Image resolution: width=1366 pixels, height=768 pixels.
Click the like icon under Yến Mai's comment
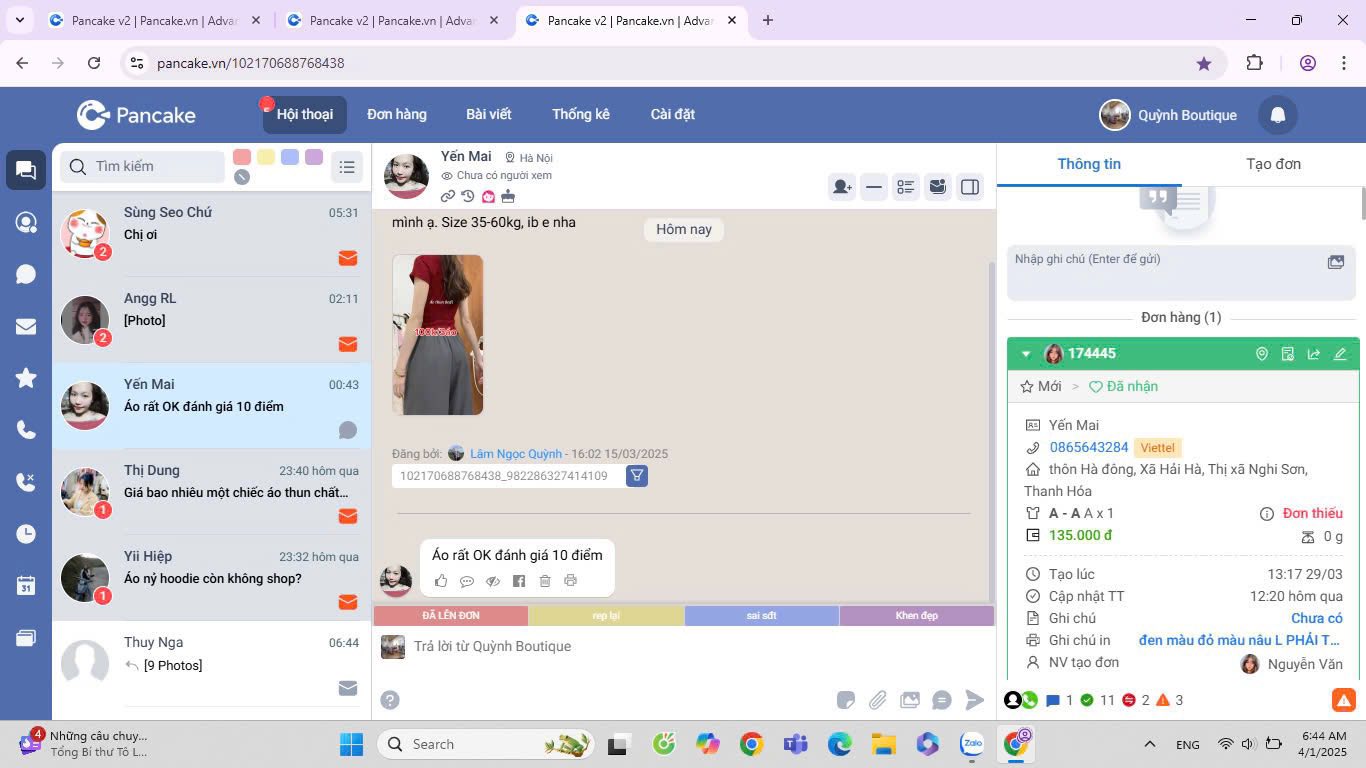441,581
